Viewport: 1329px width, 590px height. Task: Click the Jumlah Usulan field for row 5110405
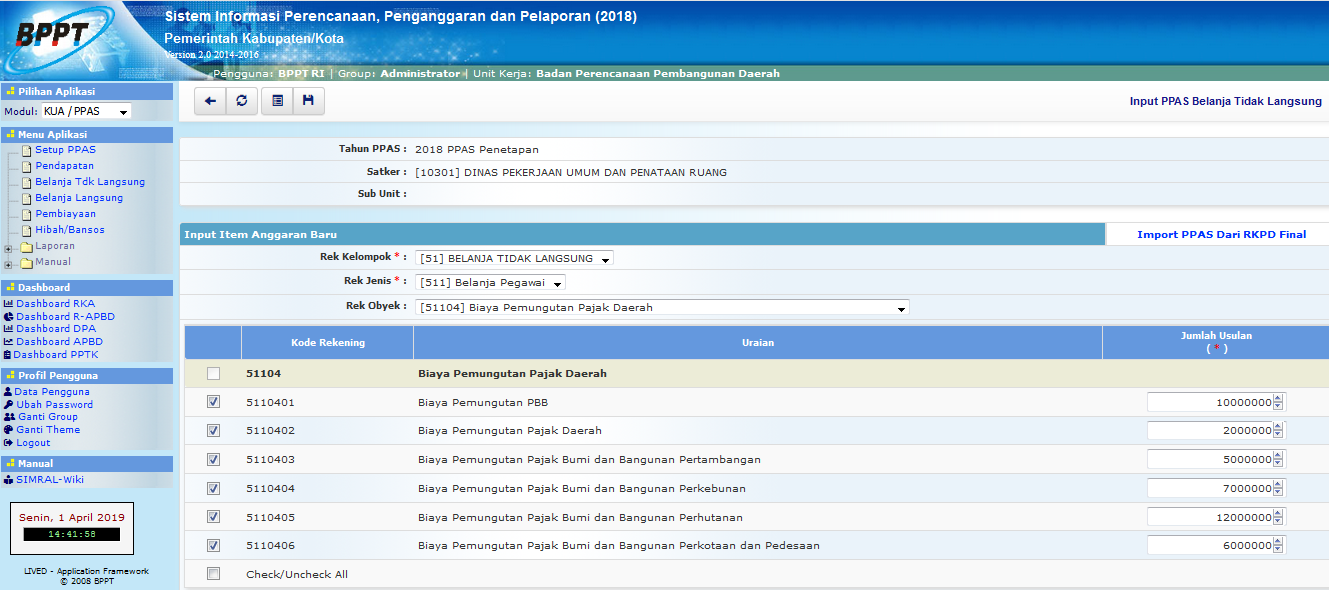coord(1209,517)
